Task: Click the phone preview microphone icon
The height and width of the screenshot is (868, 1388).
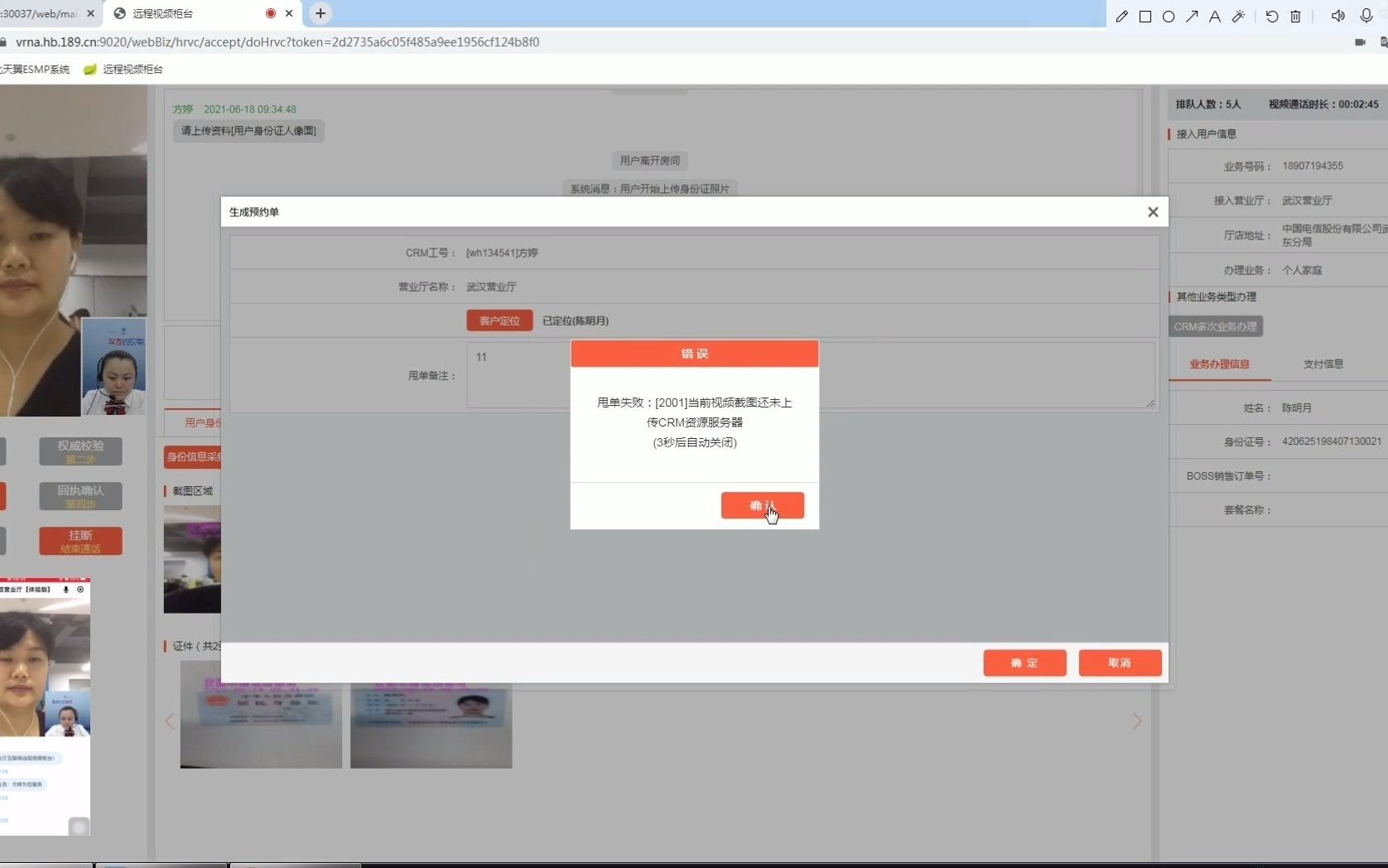Action: [66, 590]
